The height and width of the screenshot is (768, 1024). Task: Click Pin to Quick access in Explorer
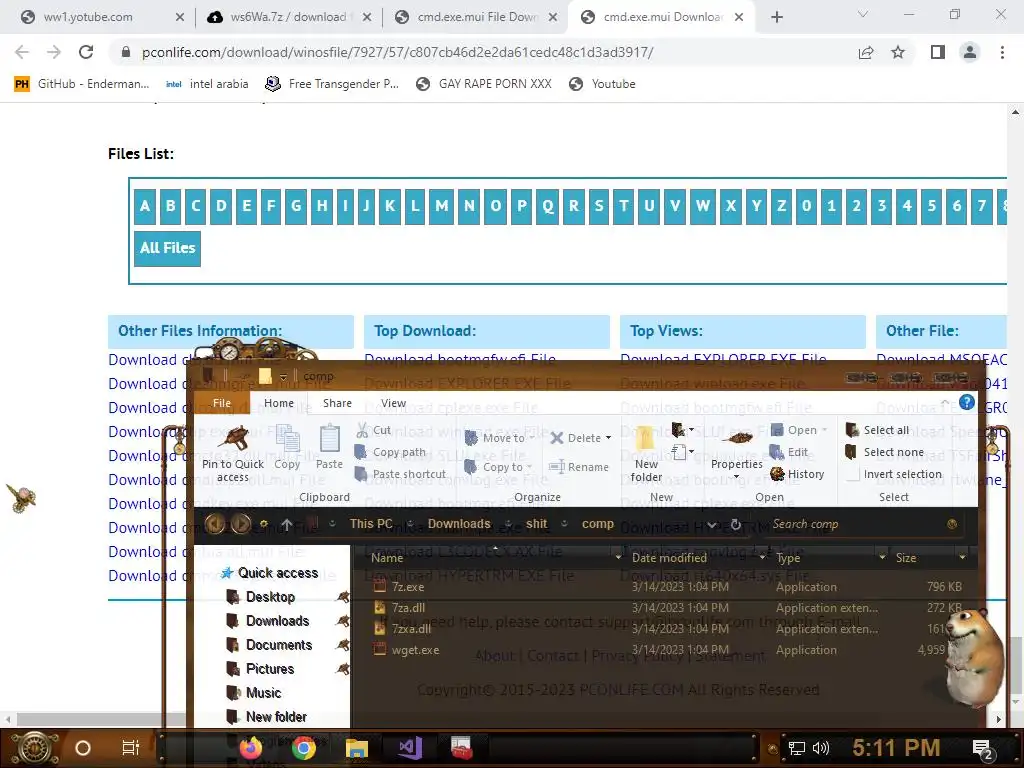click(233, 453)
